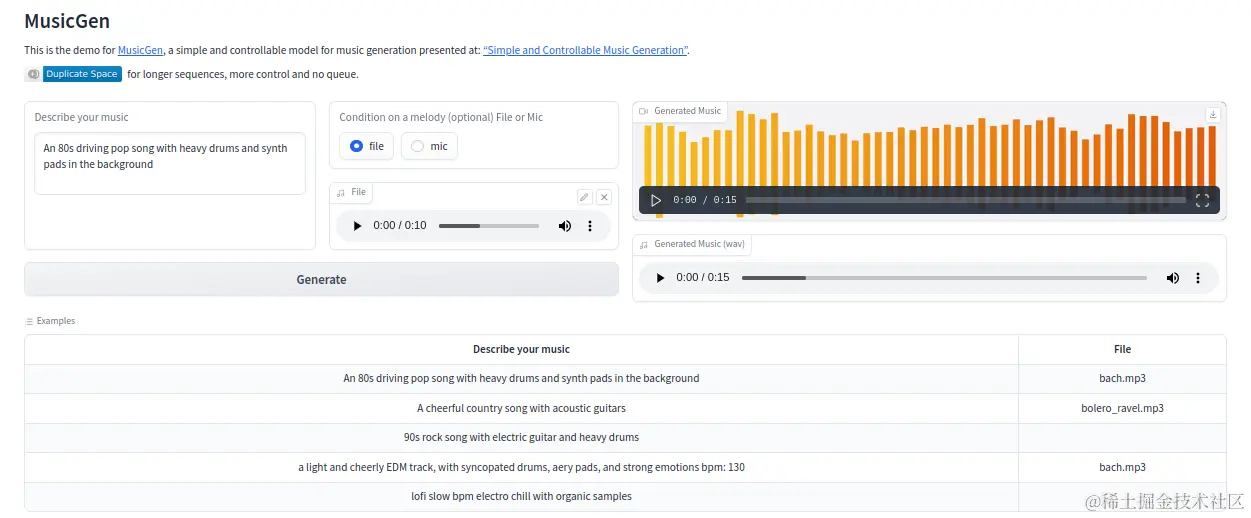Play the uploaded melody file audio
1251x518 pixels.
coord(357,226)
